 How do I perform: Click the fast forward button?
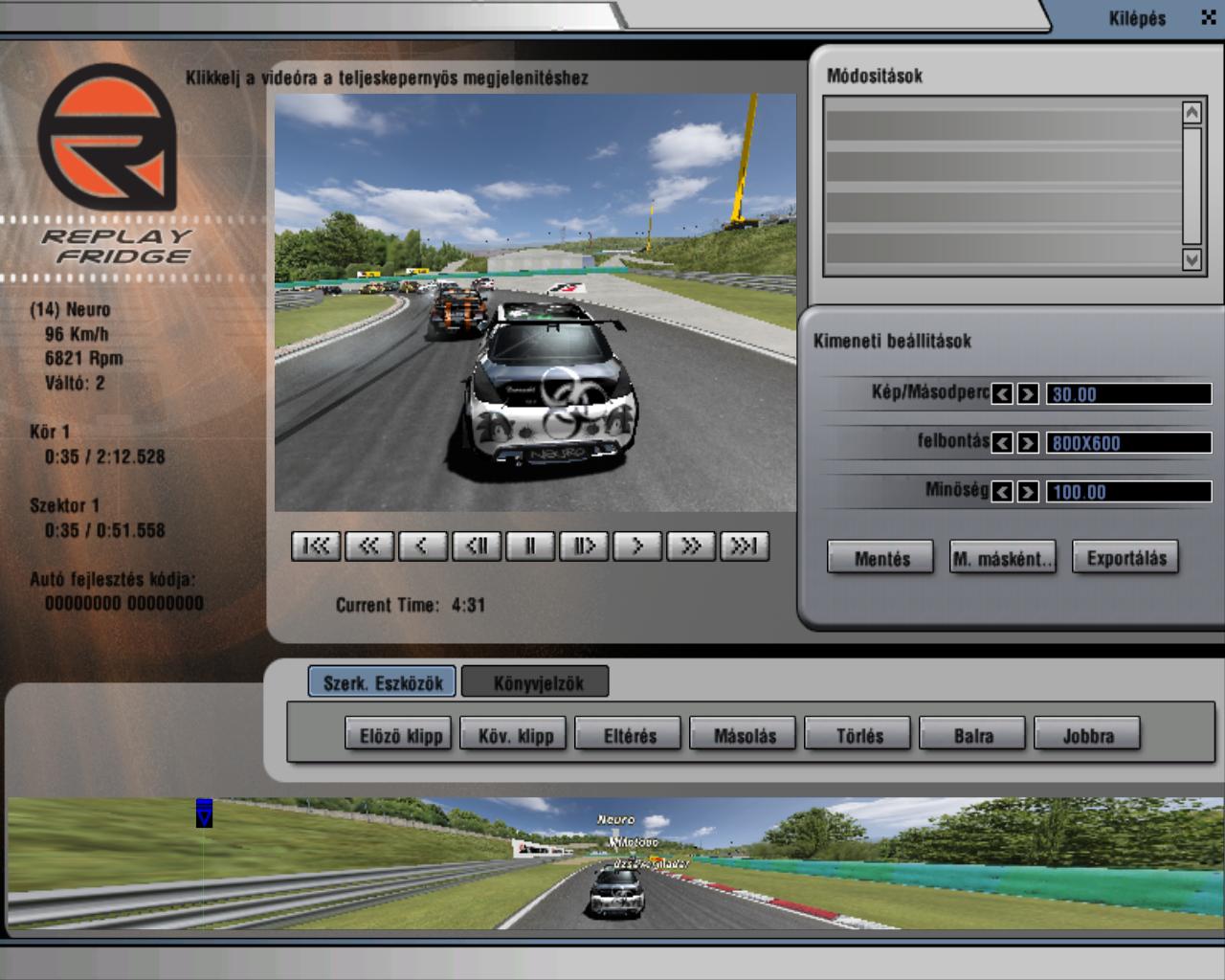[691, 546]
